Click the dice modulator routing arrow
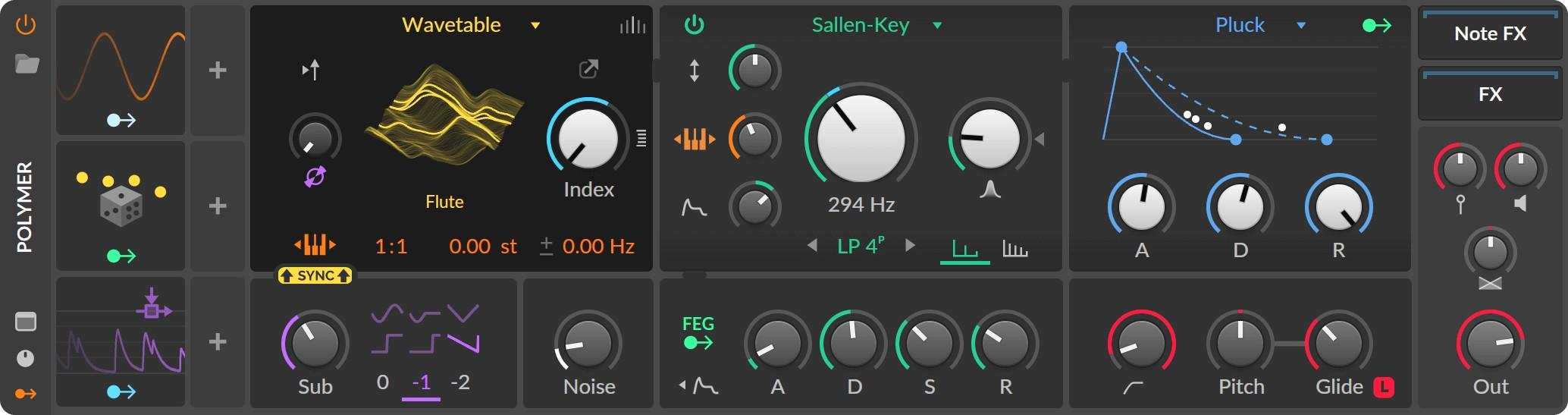The width and height of the screenshot is (1568, 415). pos(121,256)
